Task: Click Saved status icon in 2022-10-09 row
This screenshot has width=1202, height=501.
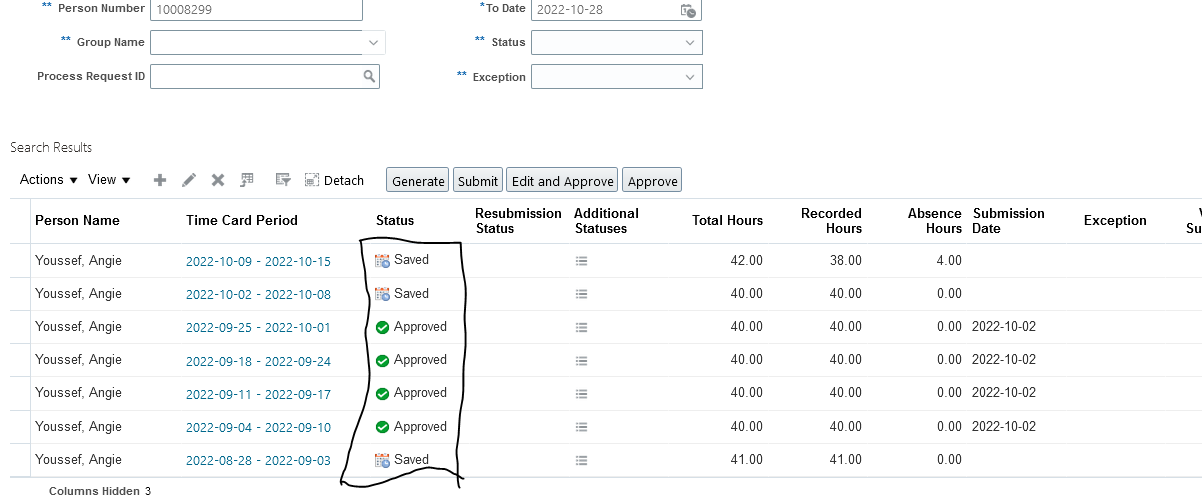Action: [382, 261]
